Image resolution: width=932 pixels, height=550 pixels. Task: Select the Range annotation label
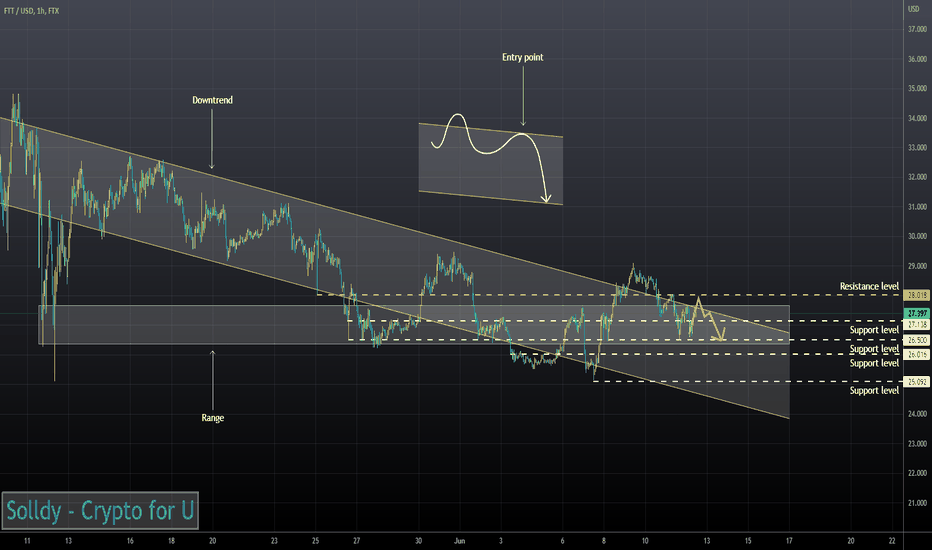212,418
